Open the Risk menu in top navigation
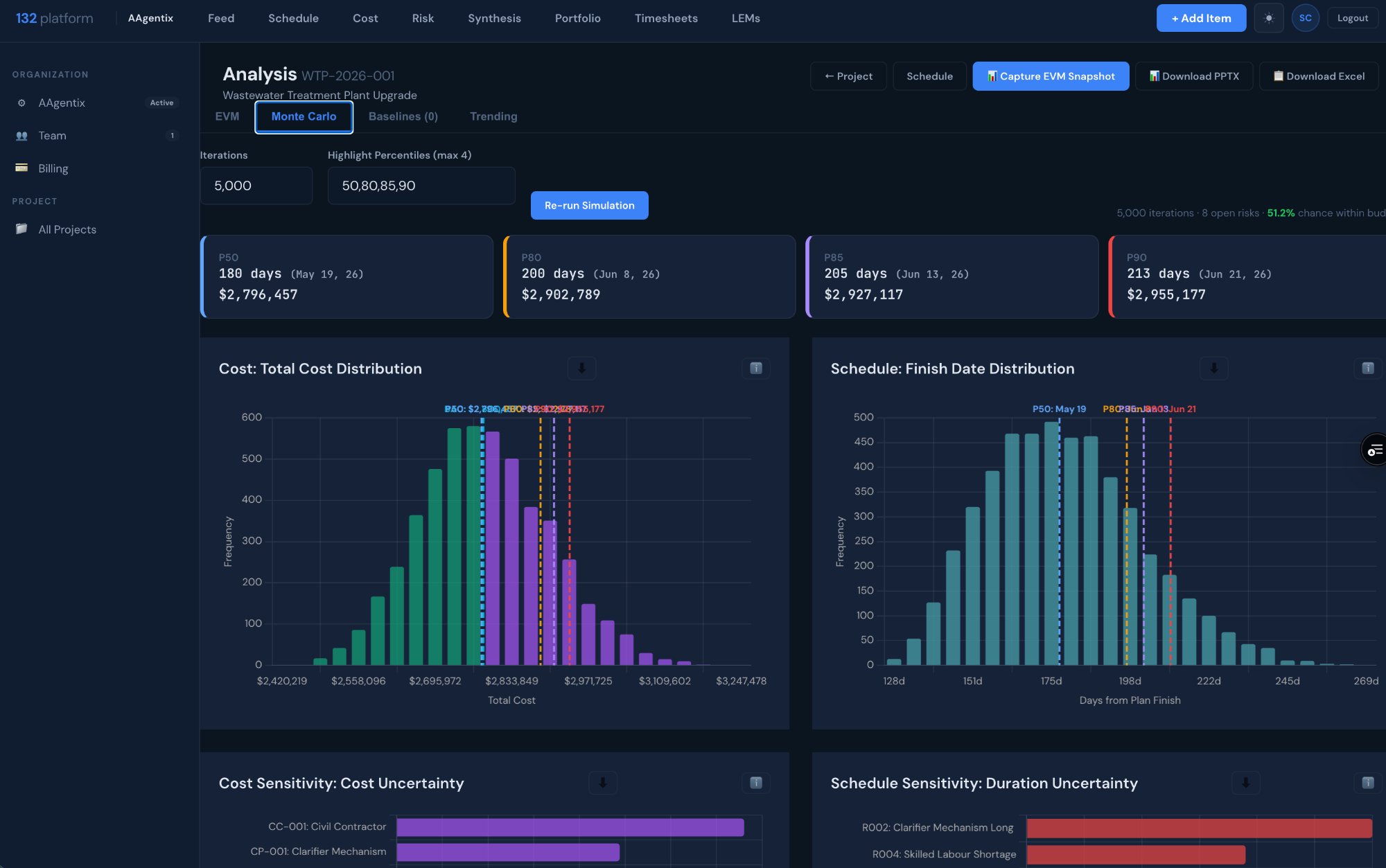 (422, 18)
